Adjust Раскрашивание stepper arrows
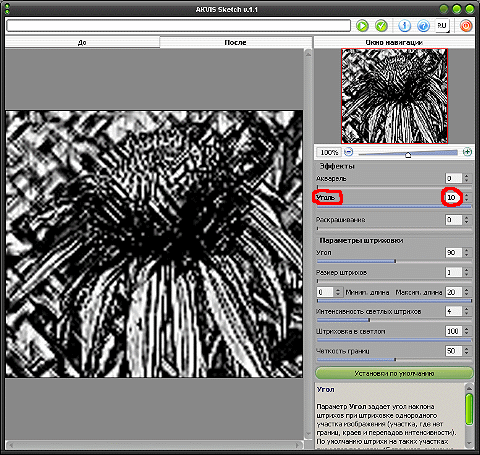 point(467,220)
